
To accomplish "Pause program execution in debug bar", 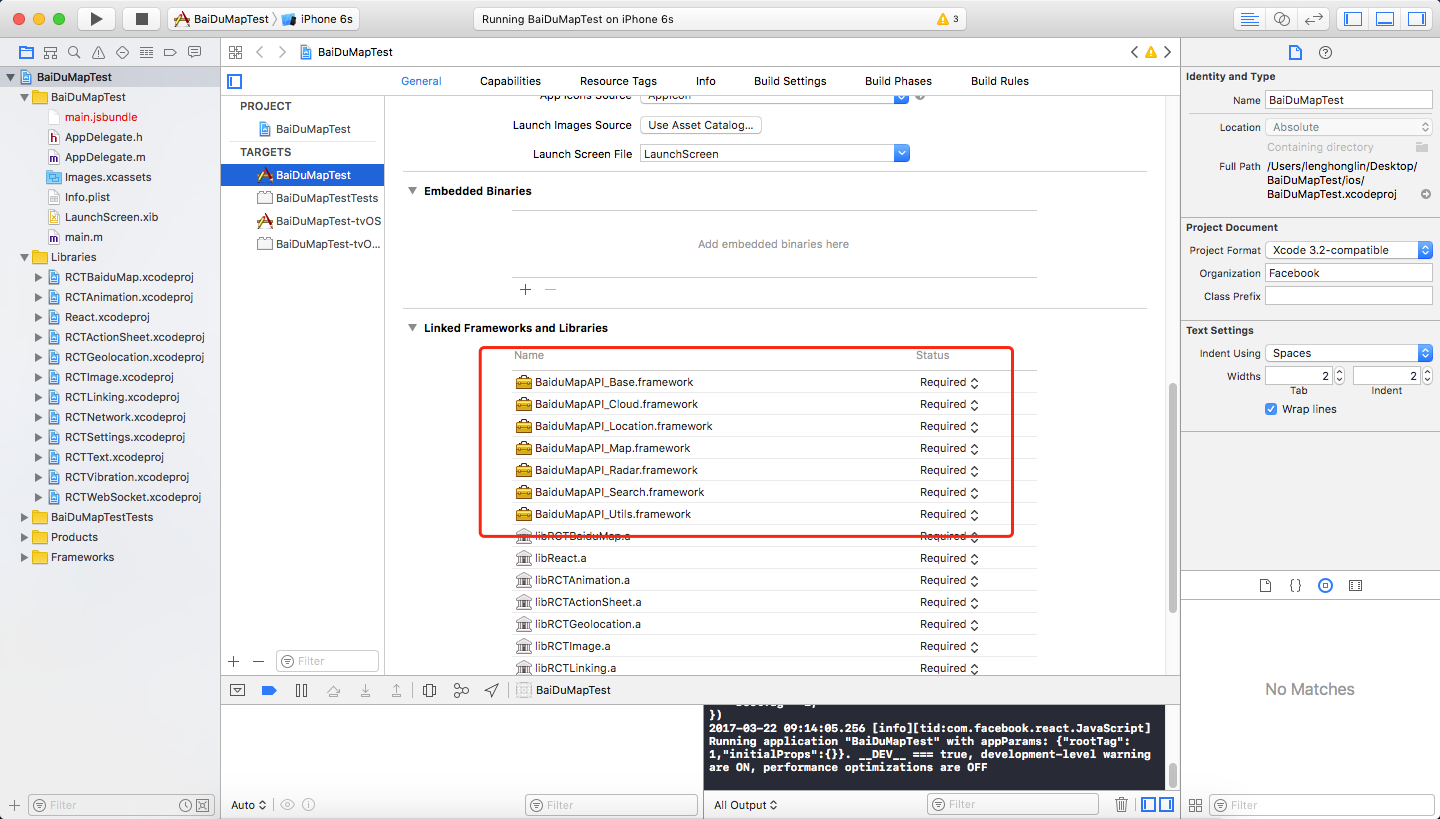I will coord(301,690).
